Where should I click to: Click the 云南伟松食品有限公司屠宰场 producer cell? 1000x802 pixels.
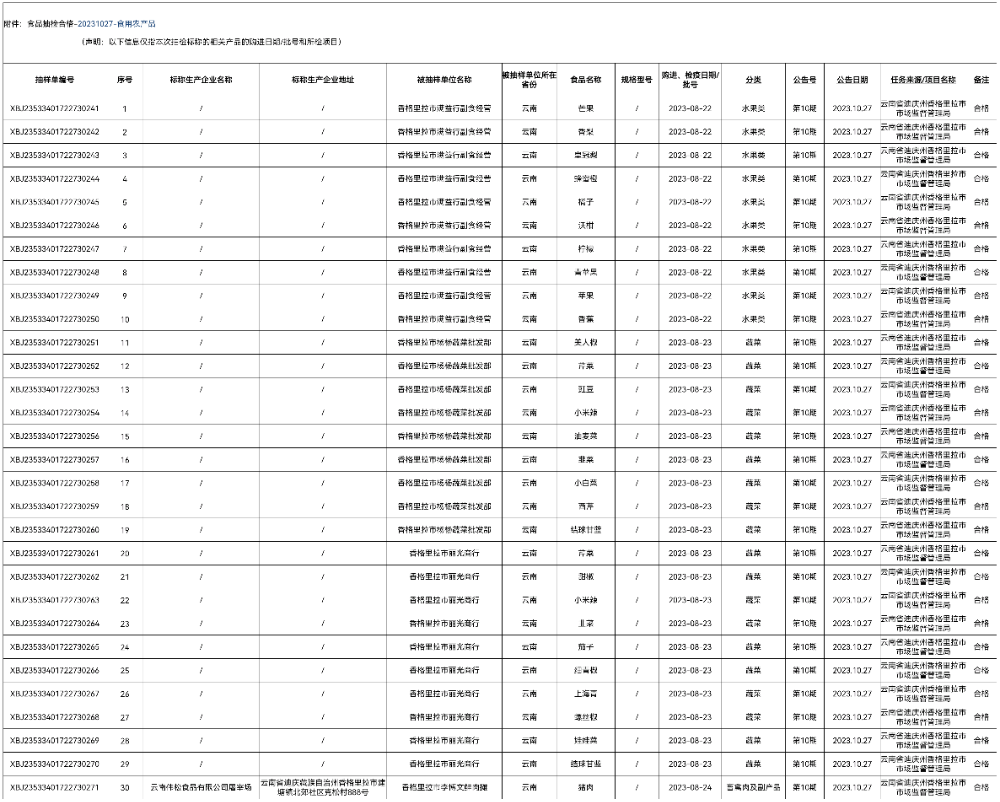(x=201, y=787)
